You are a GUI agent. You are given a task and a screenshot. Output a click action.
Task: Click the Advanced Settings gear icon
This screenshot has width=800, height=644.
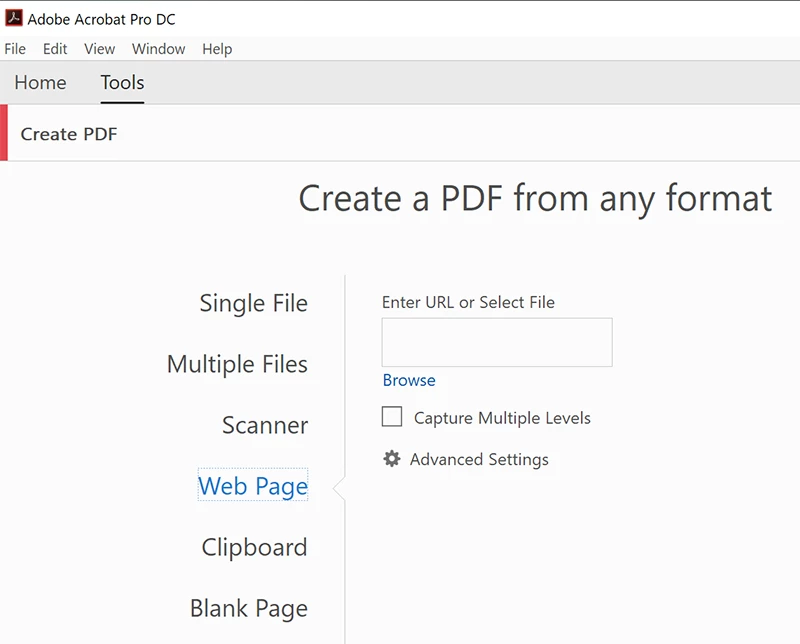click(x=392, y=459)
